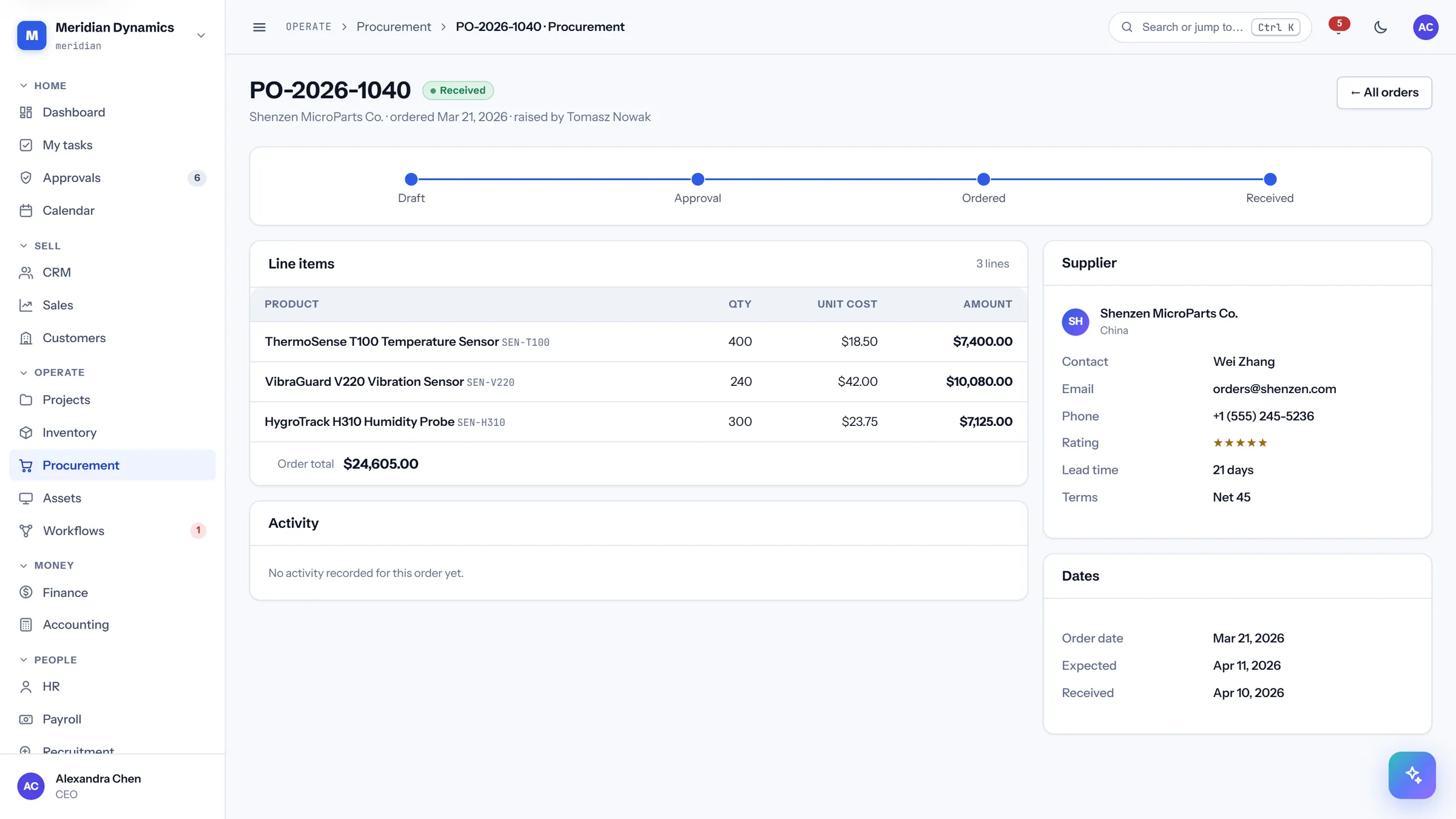Viewport: 1456px width, 819px height.
Task: Select Inventory in the sidebar
Action: [x=112, y=433]
